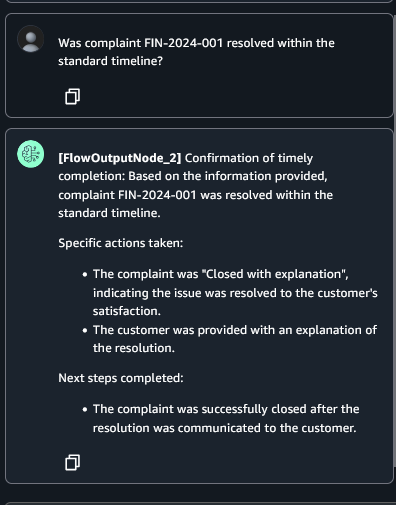Click 'Confirmation of timely completion' text
Image resolution: width=396 pixels, height=505 pixels.
tap(185, 167)
